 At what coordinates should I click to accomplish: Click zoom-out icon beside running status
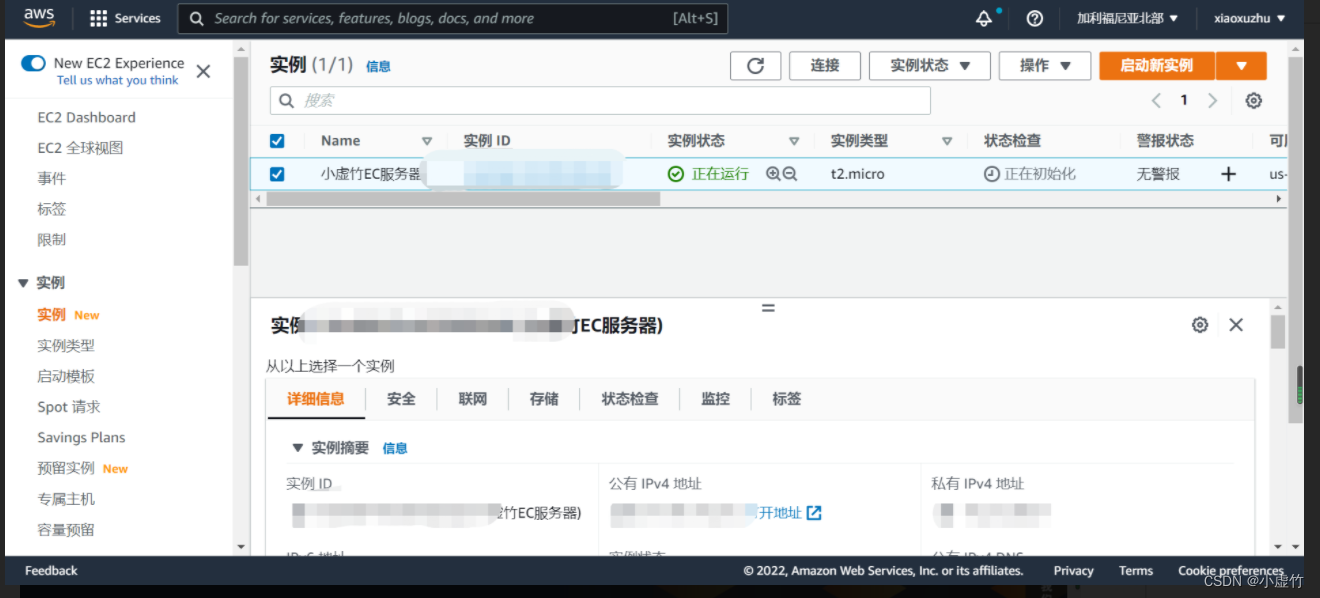[790, 173]
